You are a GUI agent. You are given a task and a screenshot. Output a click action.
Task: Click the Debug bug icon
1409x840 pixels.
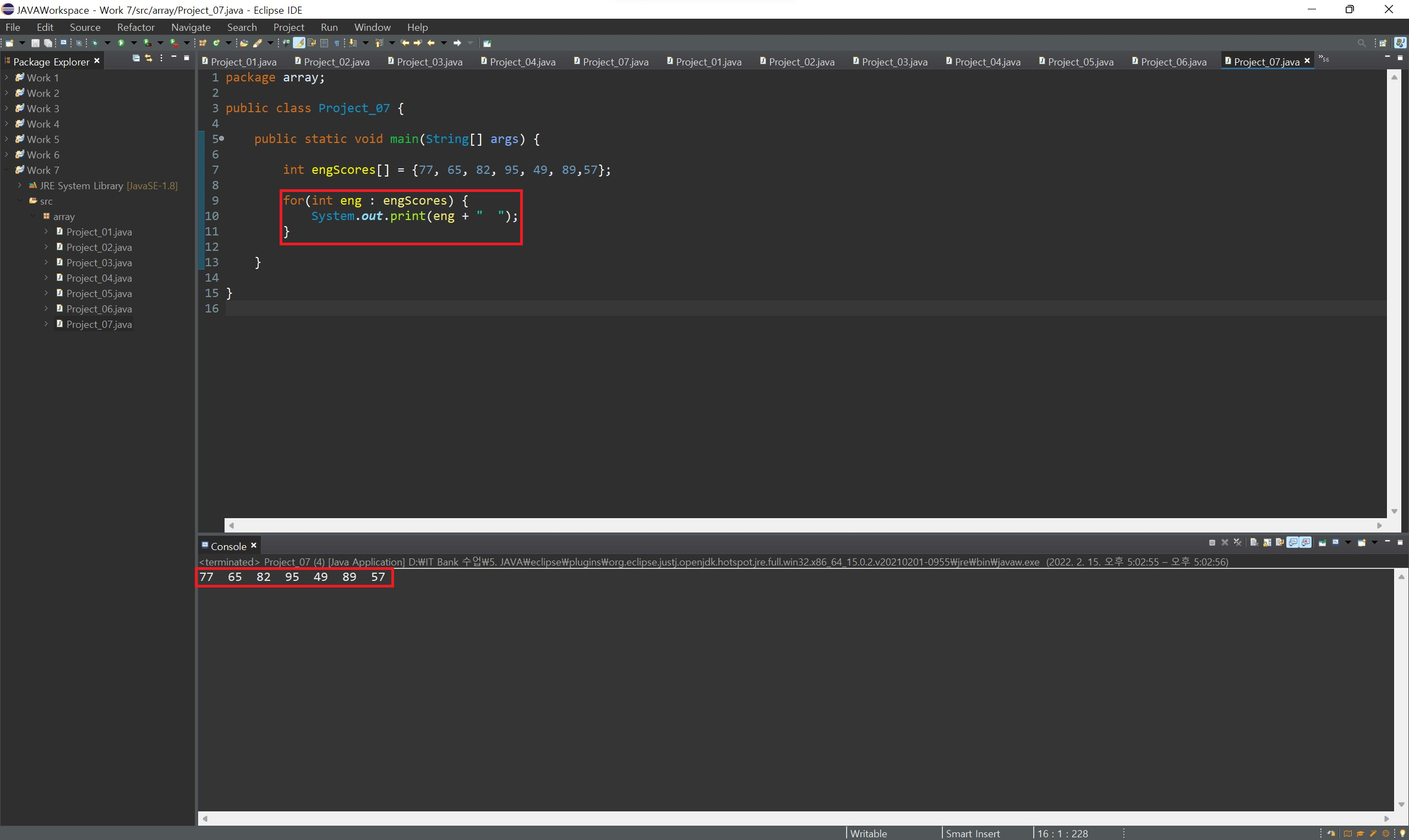[x=95, y=43]
